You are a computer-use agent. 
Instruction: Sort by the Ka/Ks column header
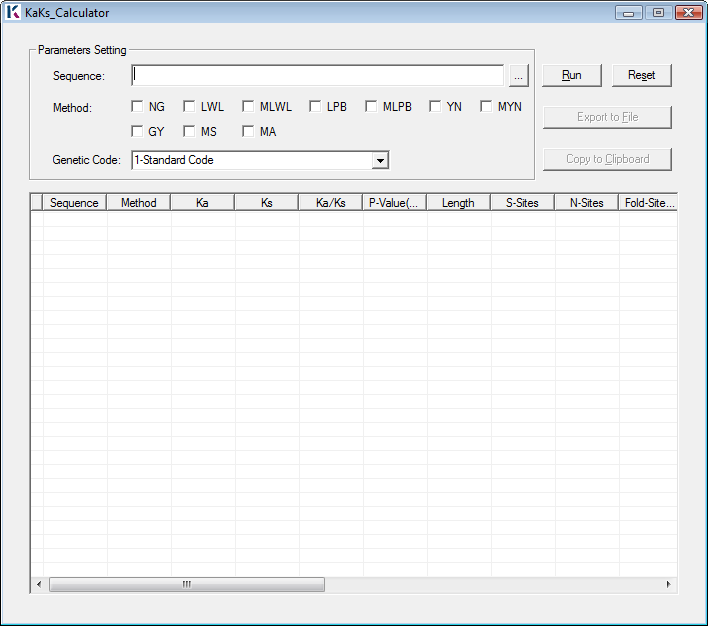tap(331, 203)
